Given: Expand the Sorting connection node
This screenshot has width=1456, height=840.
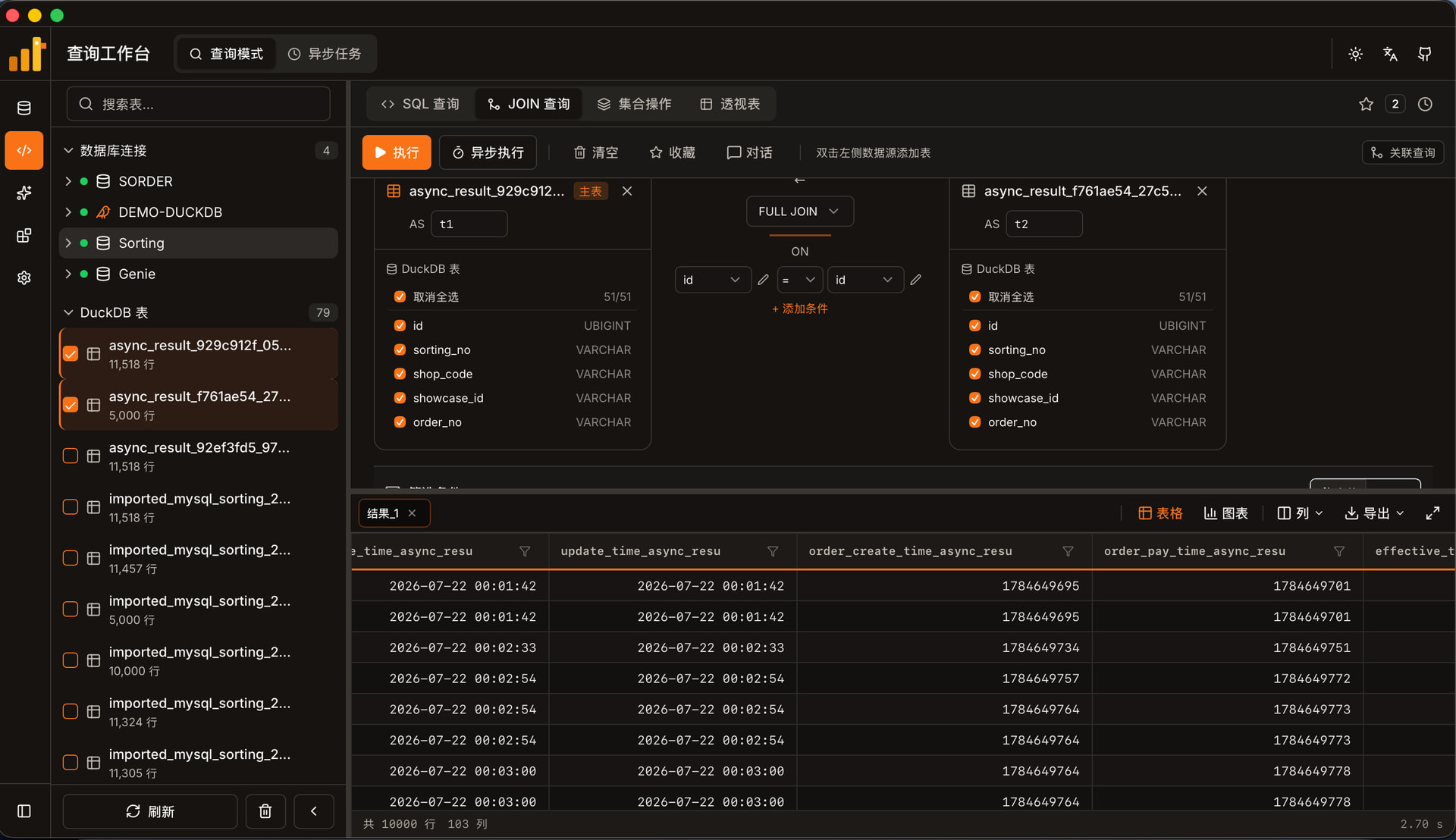Looking at the screenshot, I should coord(68,243).
